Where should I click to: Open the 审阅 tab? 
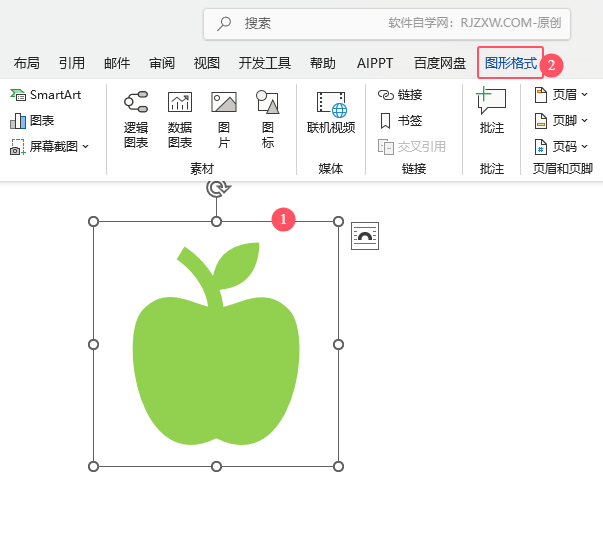[162, 63]
